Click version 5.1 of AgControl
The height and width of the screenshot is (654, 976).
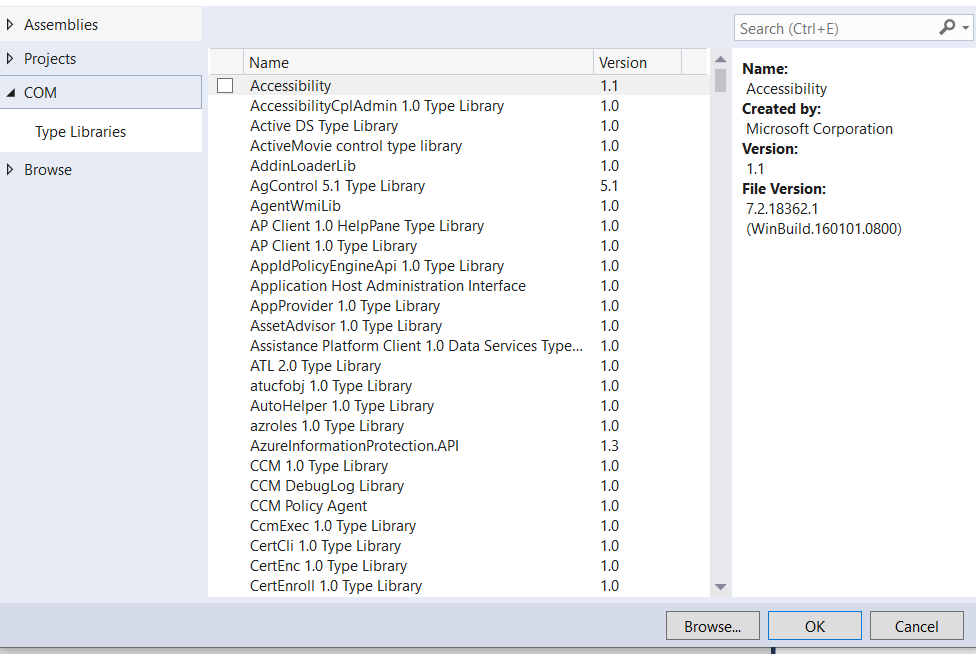click(609, 185)
